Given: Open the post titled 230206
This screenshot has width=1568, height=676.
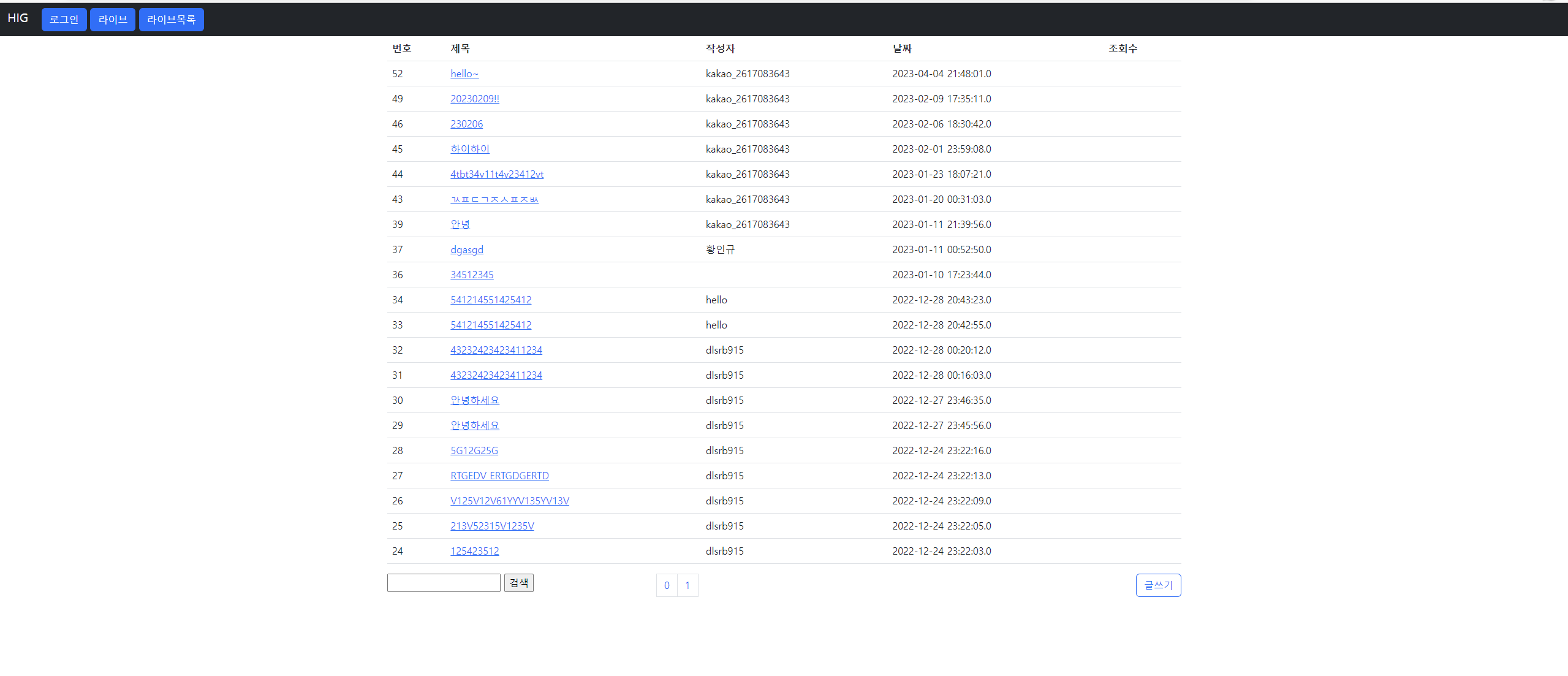Looking at the screenshot, I should (466, 124).
